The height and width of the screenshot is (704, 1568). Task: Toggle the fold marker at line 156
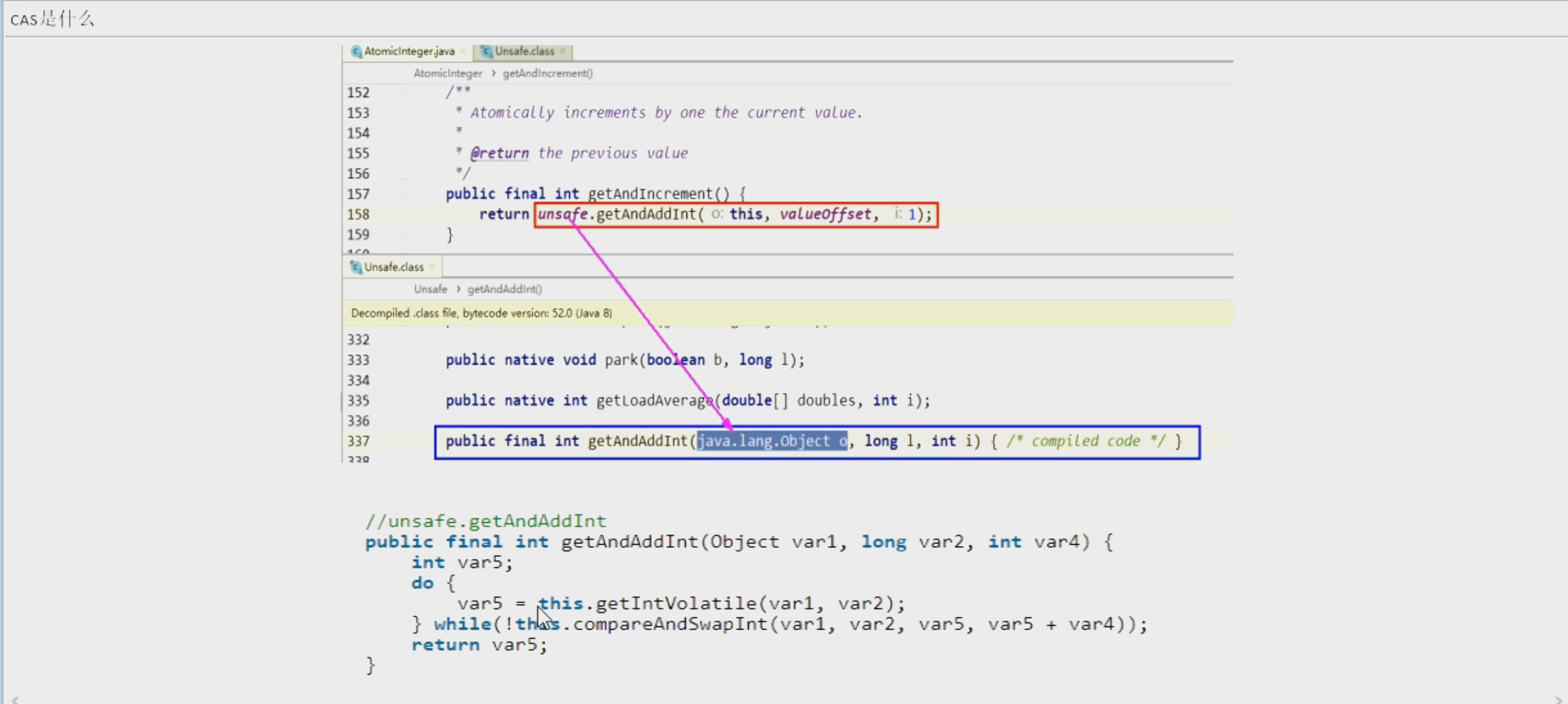405,174
